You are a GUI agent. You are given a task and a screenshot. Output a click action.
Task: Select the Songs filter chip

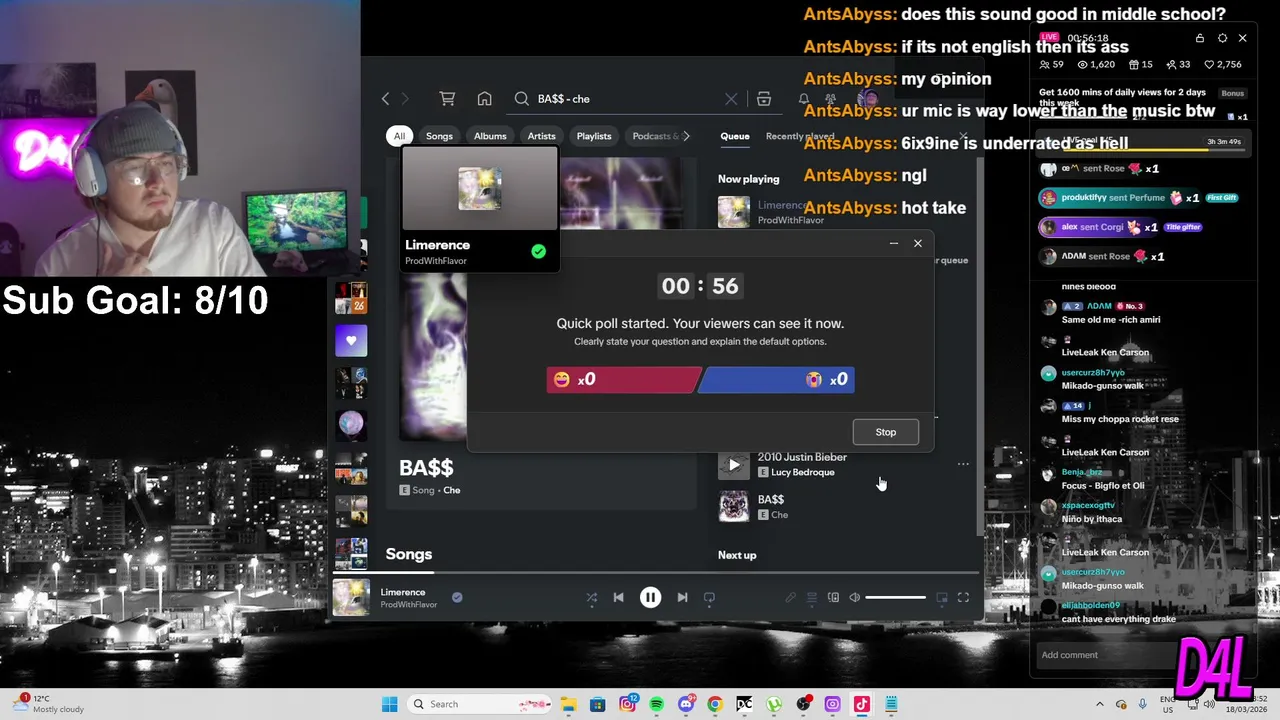[x=439, y=136]
